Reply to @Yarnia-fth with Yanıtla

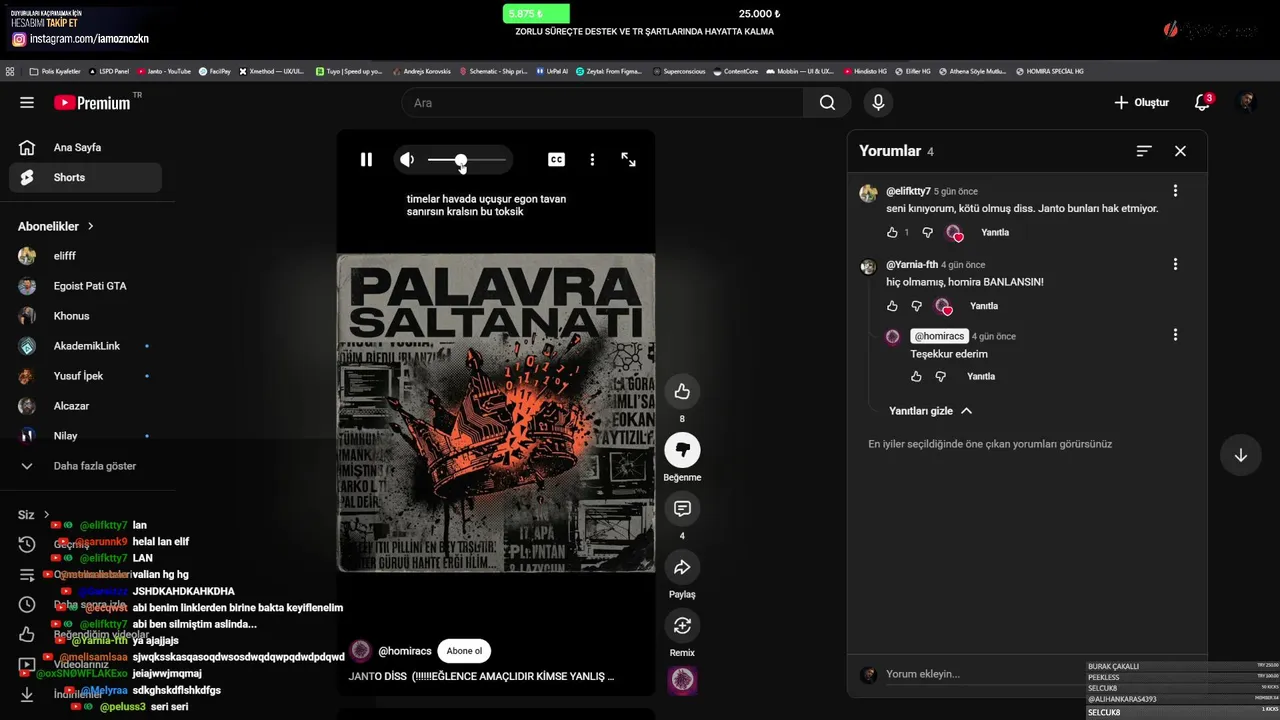point(984,306)
